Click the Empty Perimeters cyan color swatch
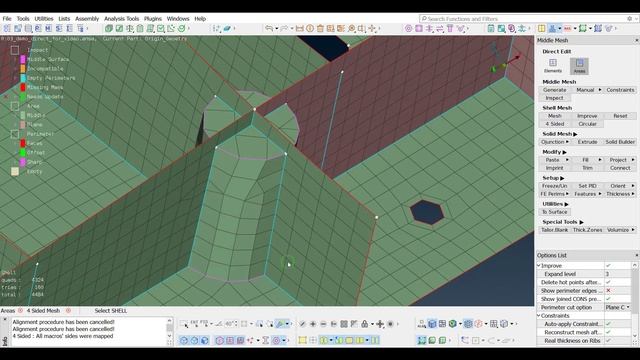The image size is (640, 360). 23,78
